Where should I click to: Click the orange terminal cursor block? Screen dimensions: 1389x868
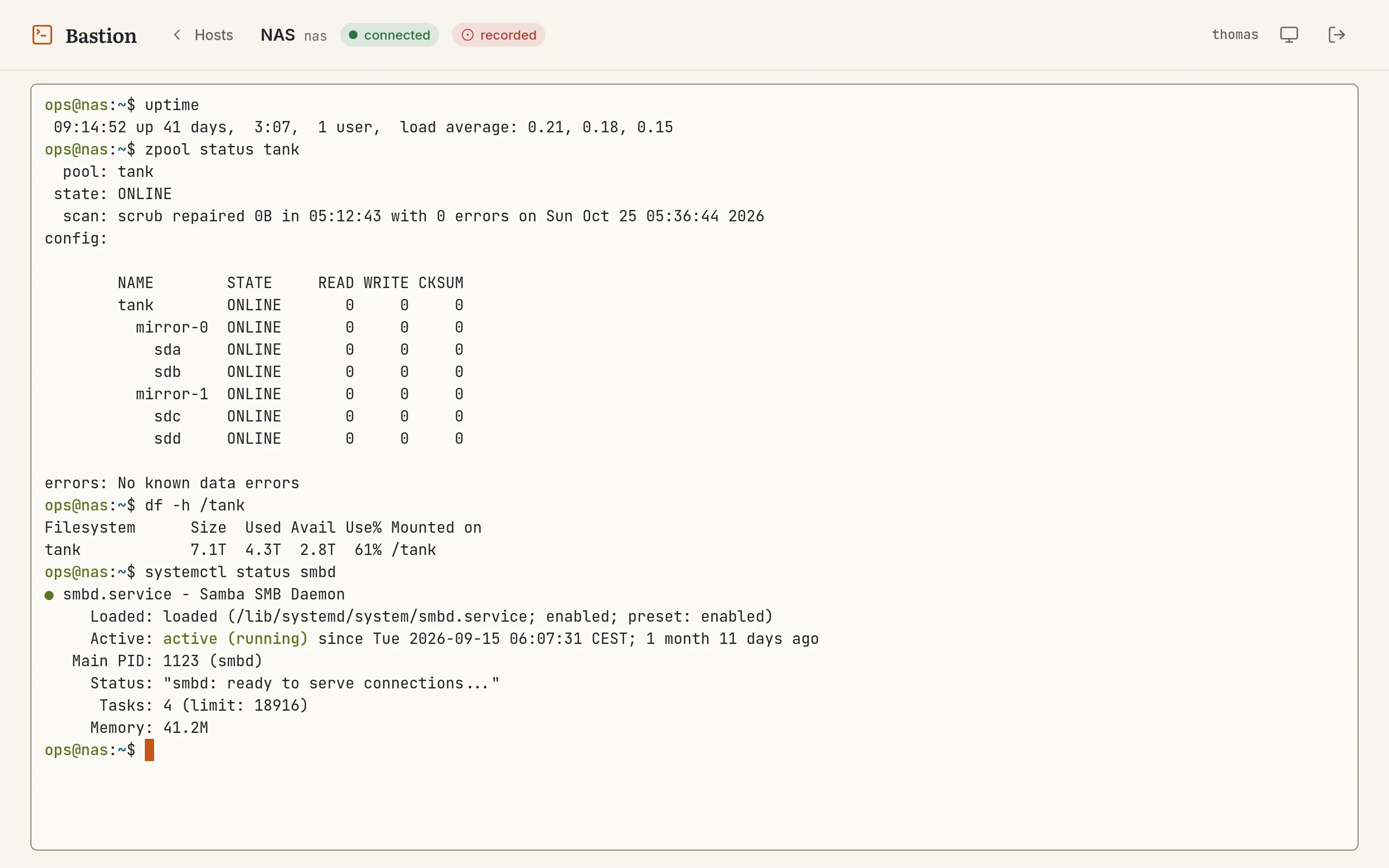pos(149,750)
